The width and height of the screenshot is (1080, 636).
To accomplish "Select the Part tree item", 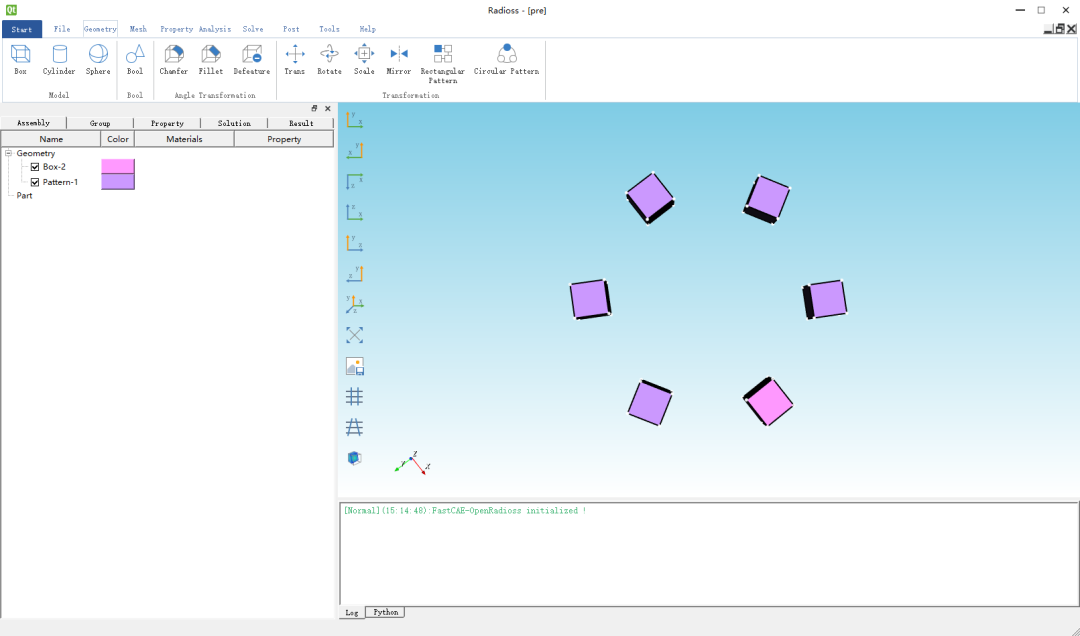I will click(24, 196).
